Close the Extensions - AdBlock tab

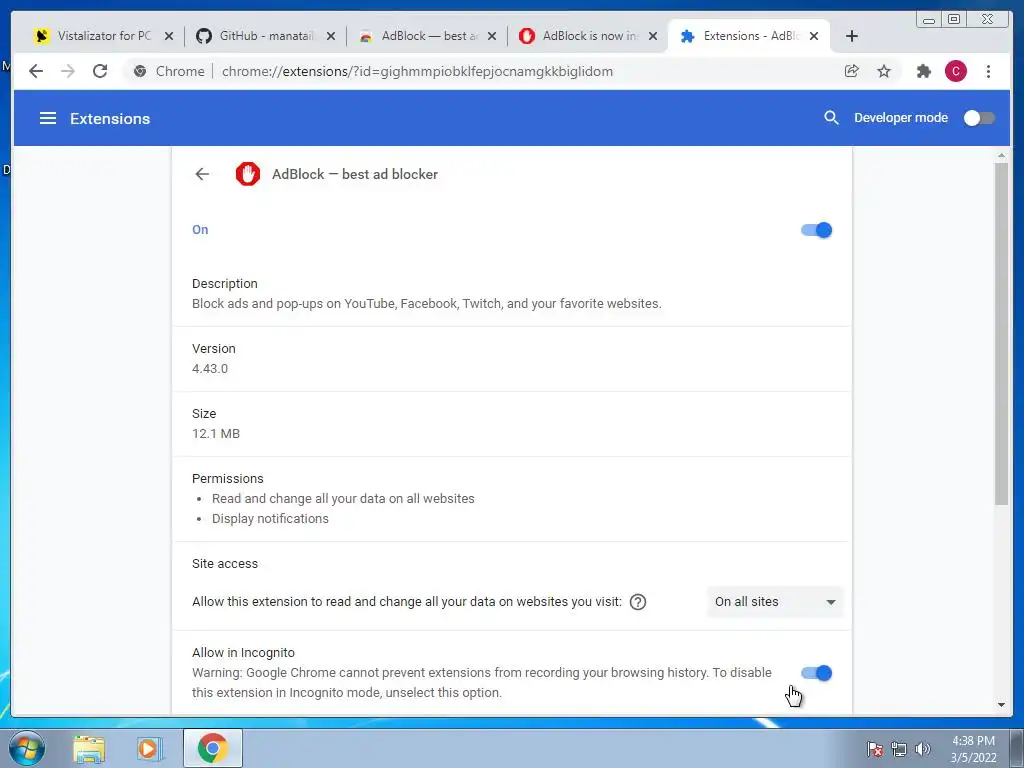(814, 36)
